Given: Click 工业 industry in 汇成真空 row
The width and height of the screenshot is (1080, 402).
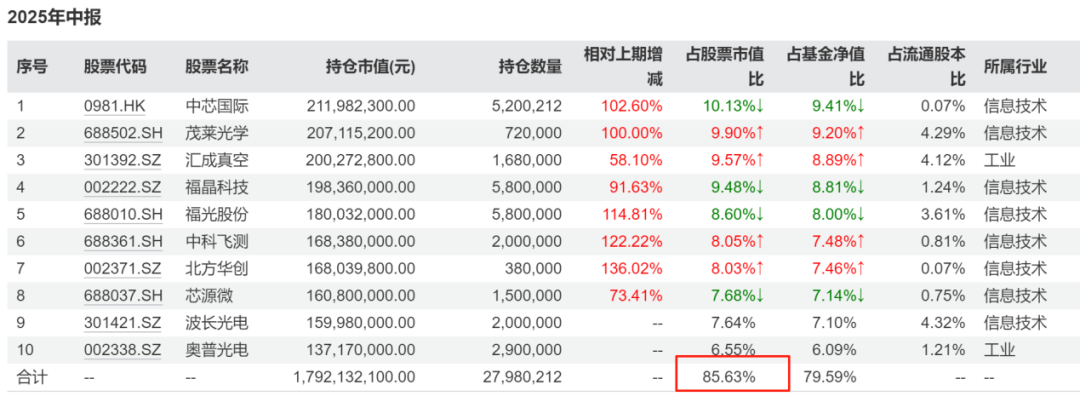Looking at the screenshot, I should coord(999,160).
